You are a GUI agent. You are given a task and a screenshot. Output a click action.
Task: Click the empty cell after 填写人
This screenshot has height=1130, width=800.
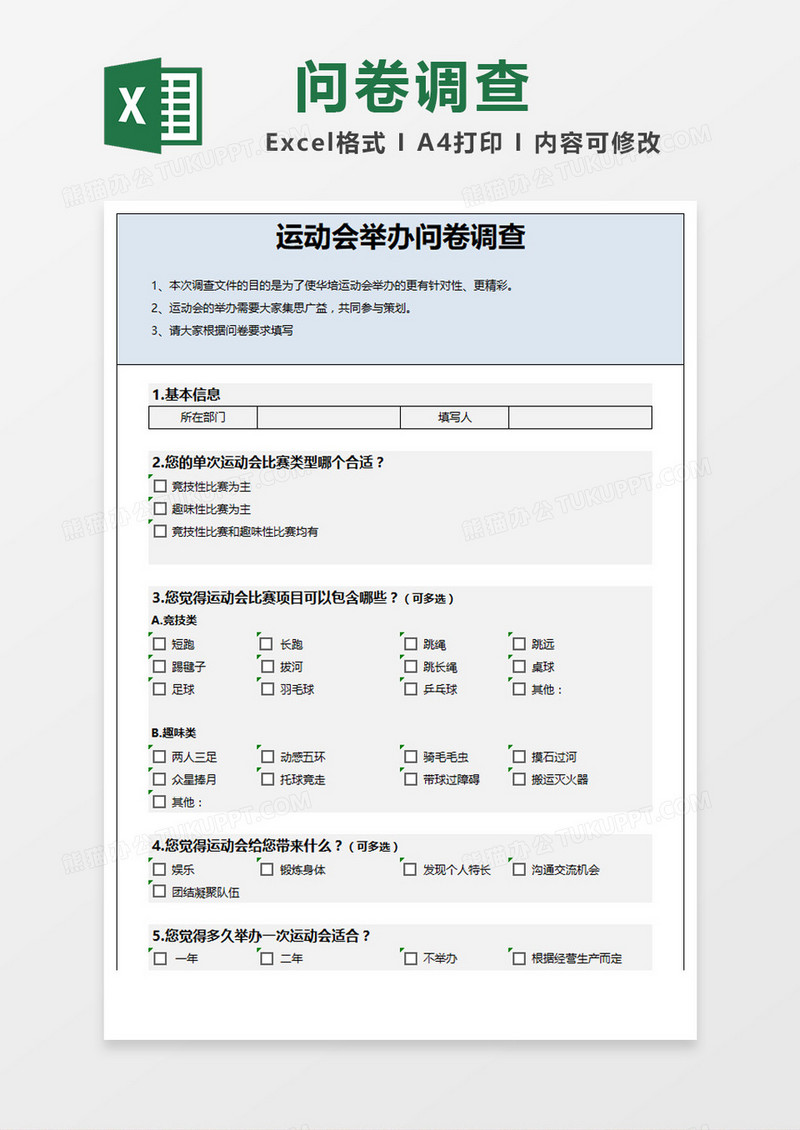[x=580, y=418]
